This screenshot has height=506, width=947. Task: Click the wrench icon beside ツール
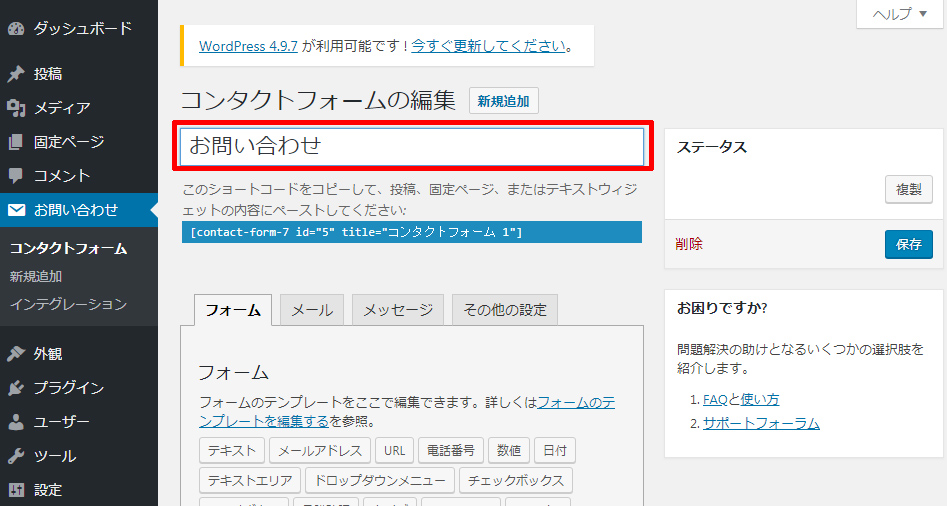click(x=16, y=456)
